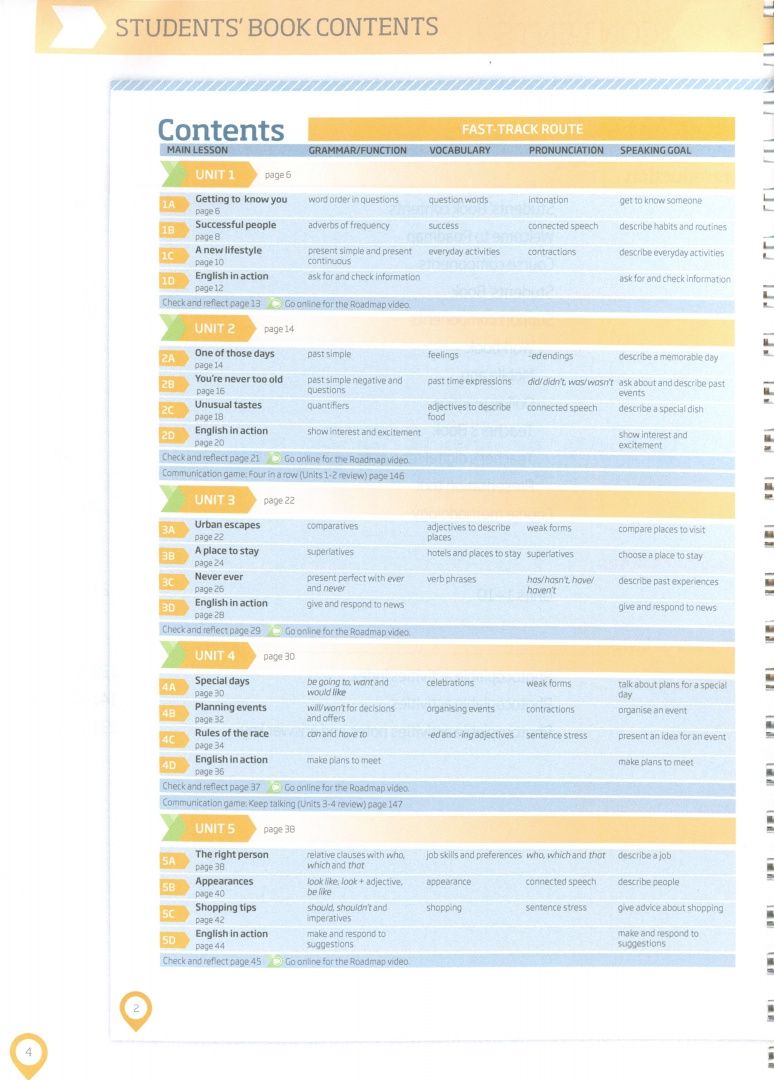This screenshot has height=1080, width=774.
Task: Click the speaking goal get to know someone
Action: 660,201
